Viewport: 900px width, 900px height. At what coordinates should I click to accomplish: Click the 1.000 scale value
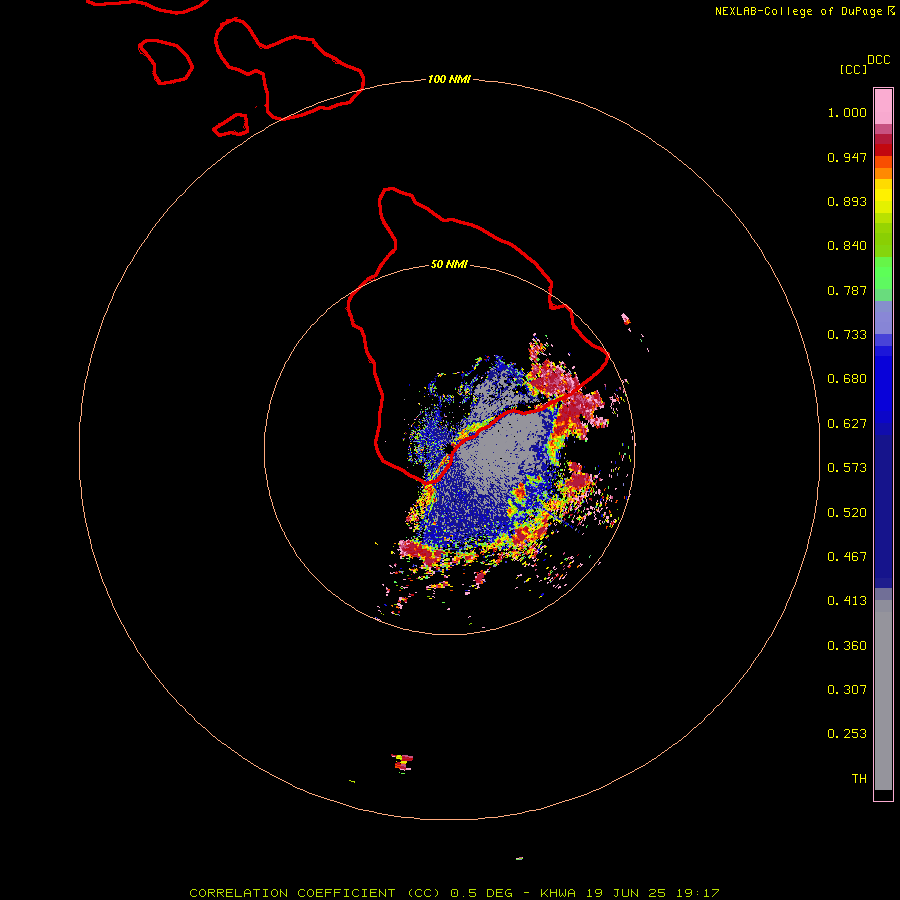[x=847, y=112]
